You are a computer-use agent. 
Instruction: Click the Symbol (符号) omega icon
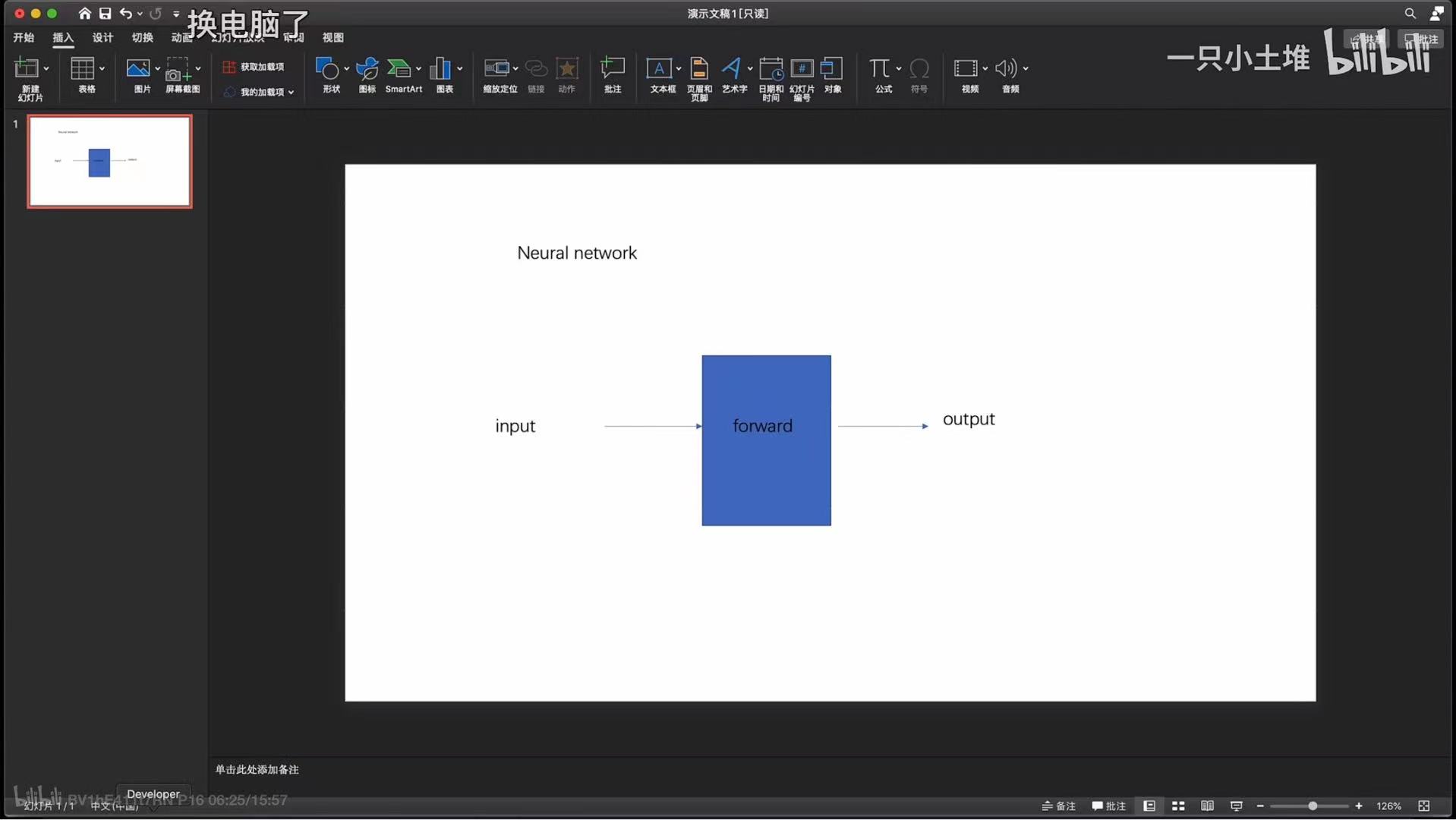919,68
